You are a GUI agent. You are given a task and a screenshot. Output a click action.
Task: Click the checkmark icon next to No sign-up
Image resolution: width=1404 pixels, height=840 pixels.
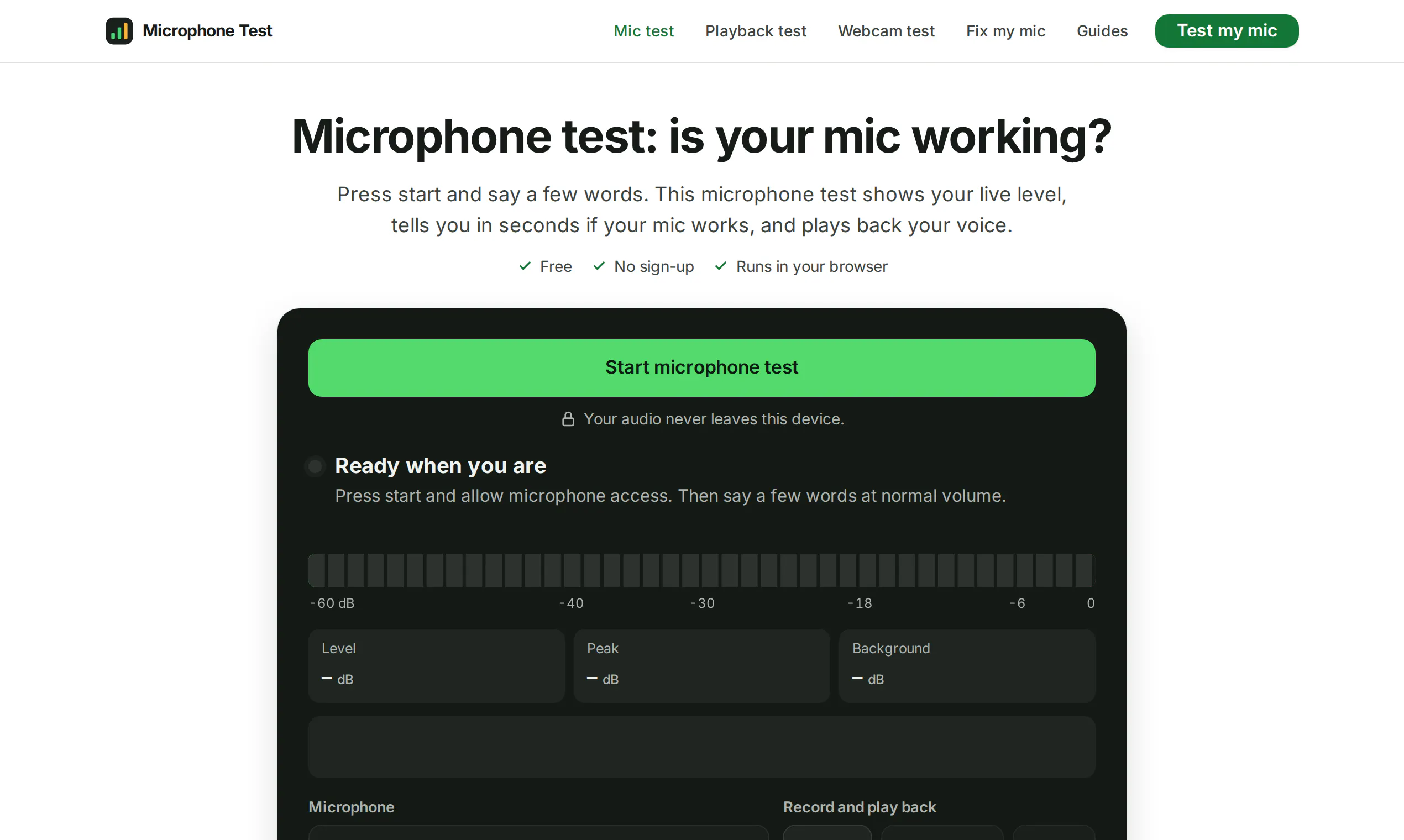(x=599, y=266)
